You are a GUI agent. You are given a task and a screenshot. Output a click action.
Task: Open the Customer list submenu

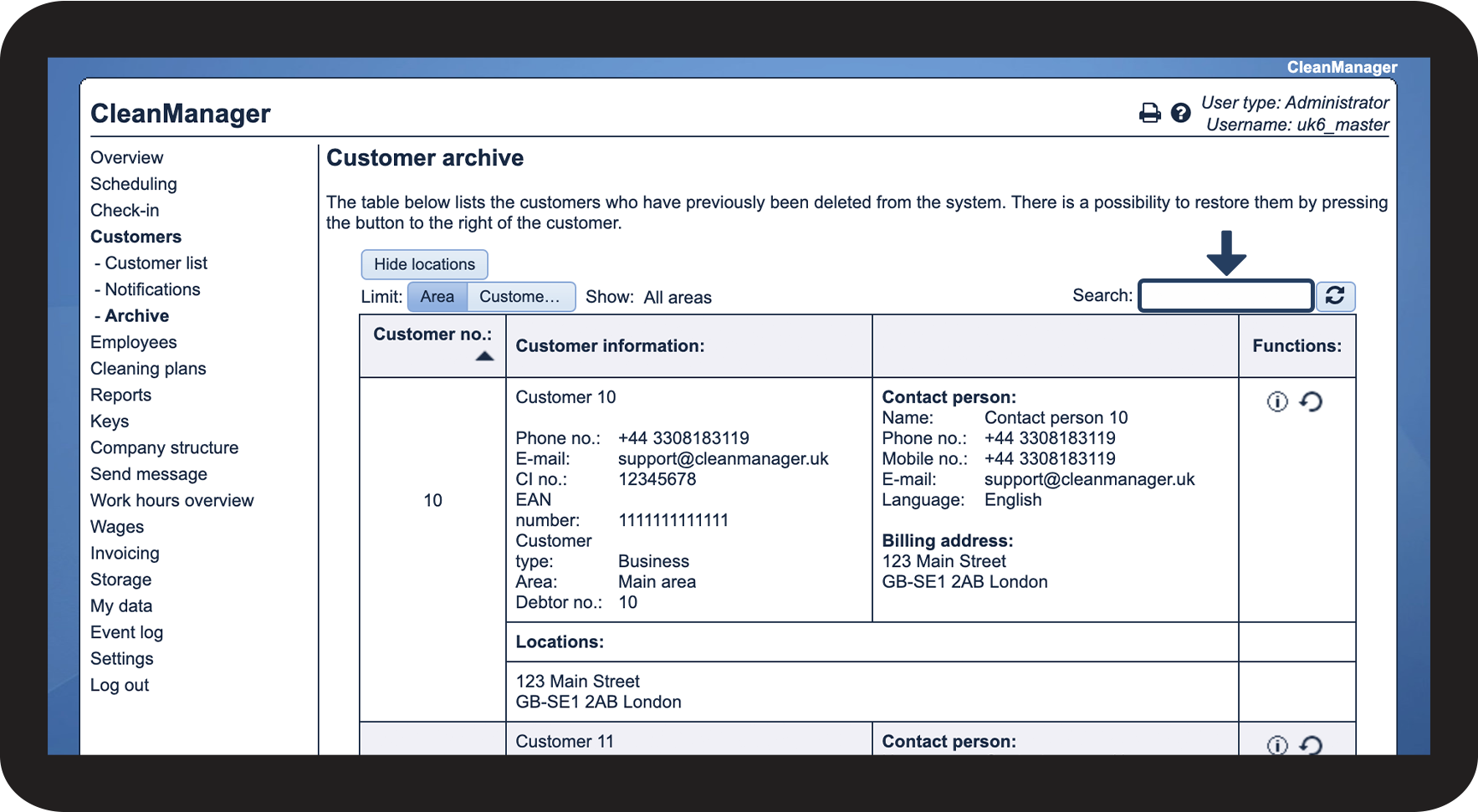point(156,263)
